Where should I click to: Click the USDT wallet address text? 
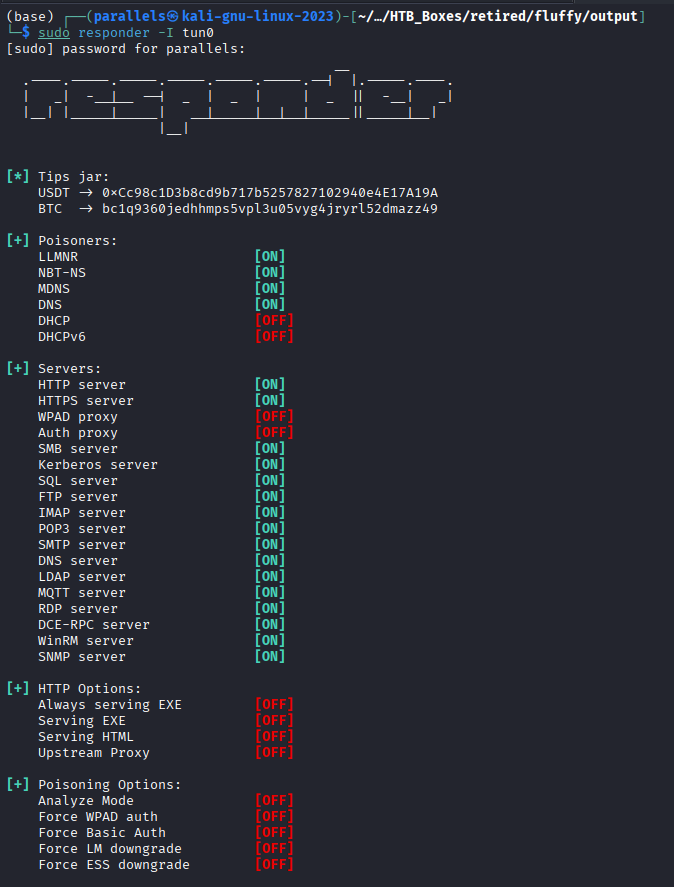(270, 193)
